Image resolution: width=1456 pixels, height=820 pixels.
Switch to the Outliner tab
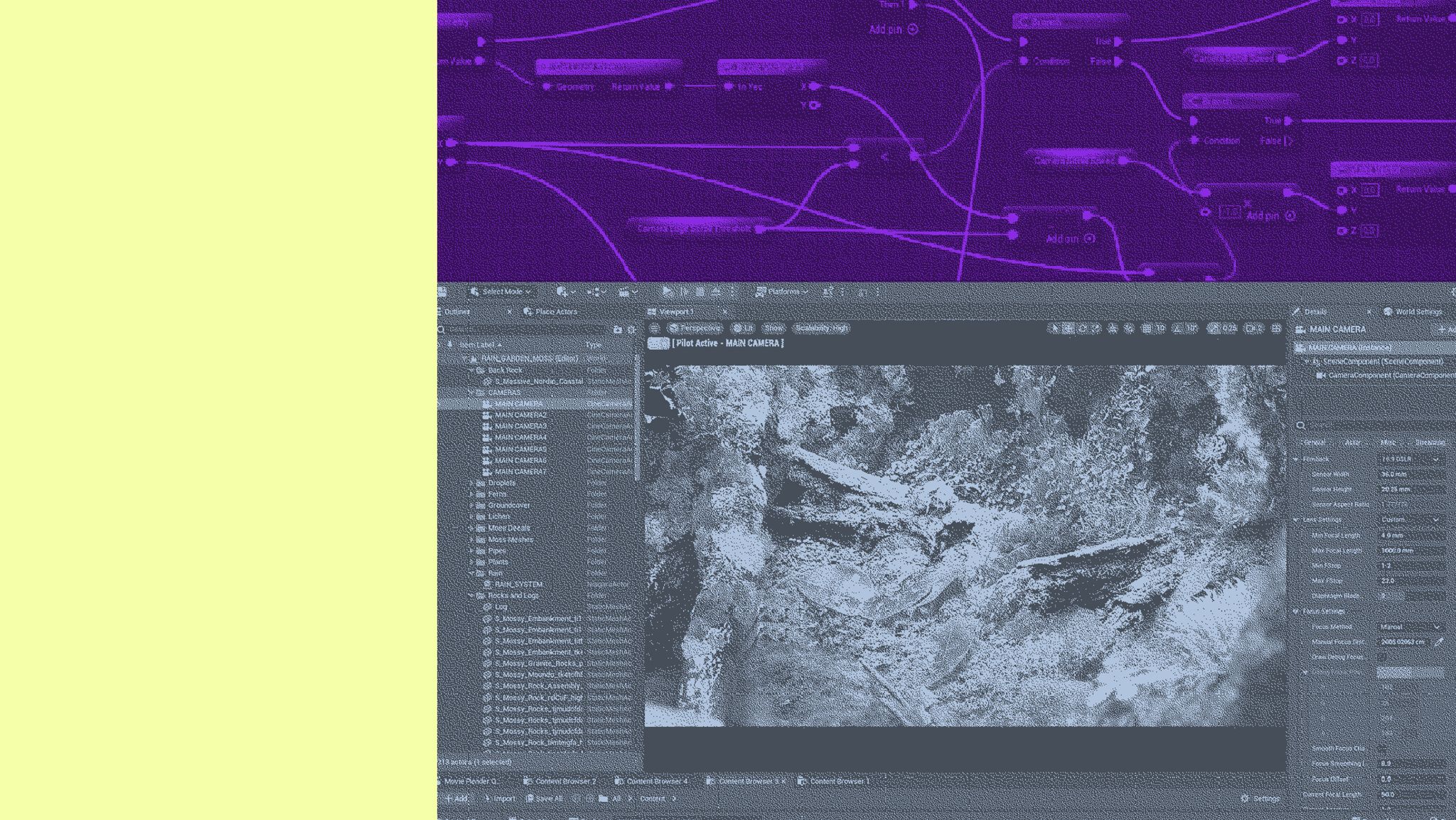(457, 312)
